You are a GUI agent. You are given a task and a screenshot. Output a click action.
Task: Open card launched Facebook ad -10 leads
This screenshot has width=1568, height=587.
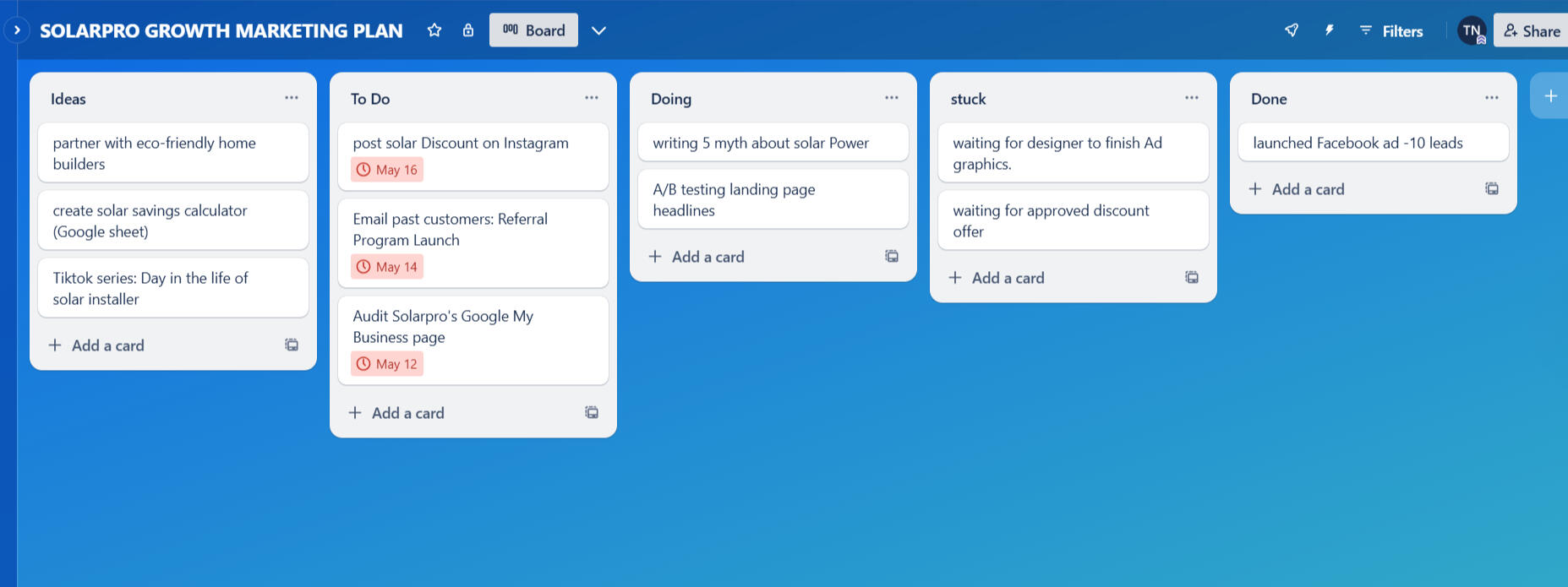1374,143
